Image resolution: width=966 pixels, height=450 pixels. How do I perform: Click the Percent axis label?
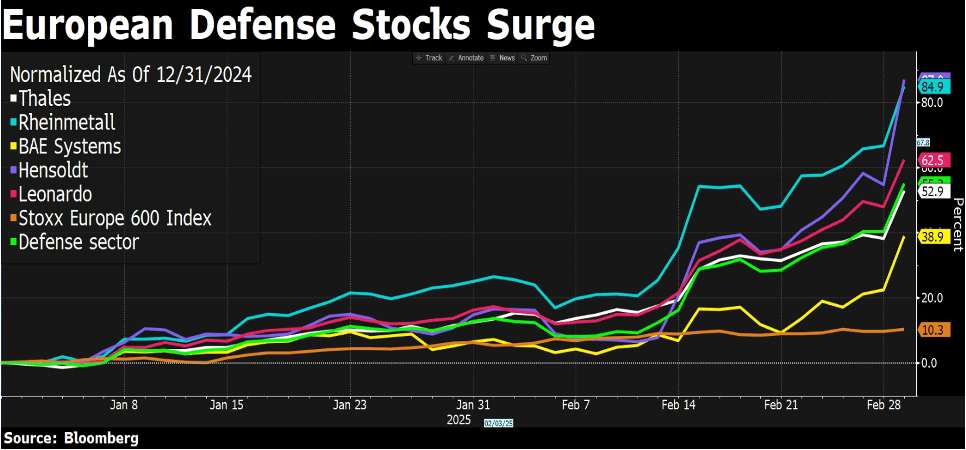point(957,224)
